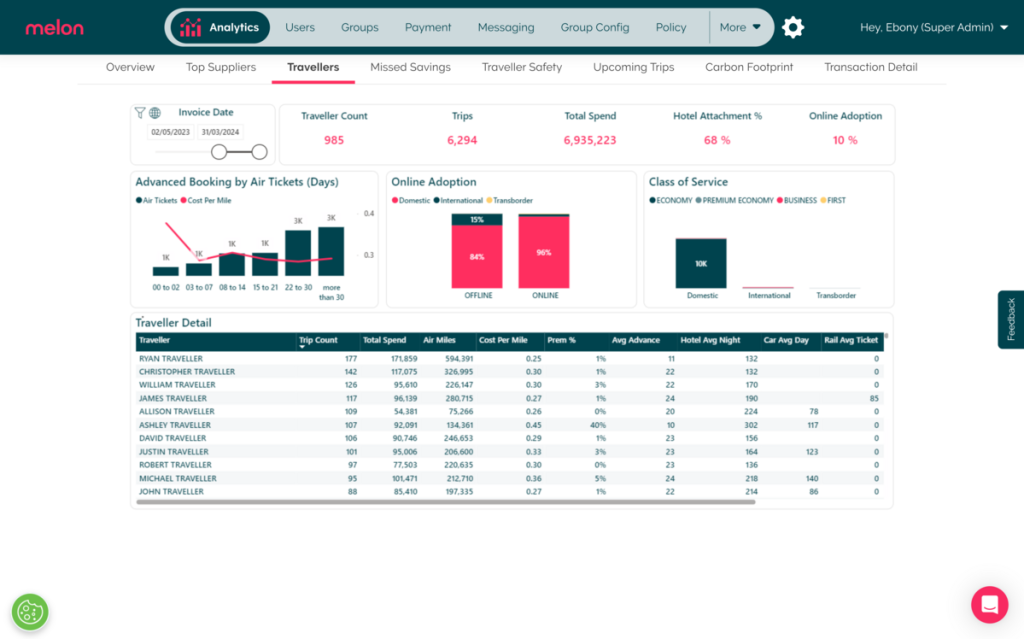Open the Transaction Detail tab

871,67
